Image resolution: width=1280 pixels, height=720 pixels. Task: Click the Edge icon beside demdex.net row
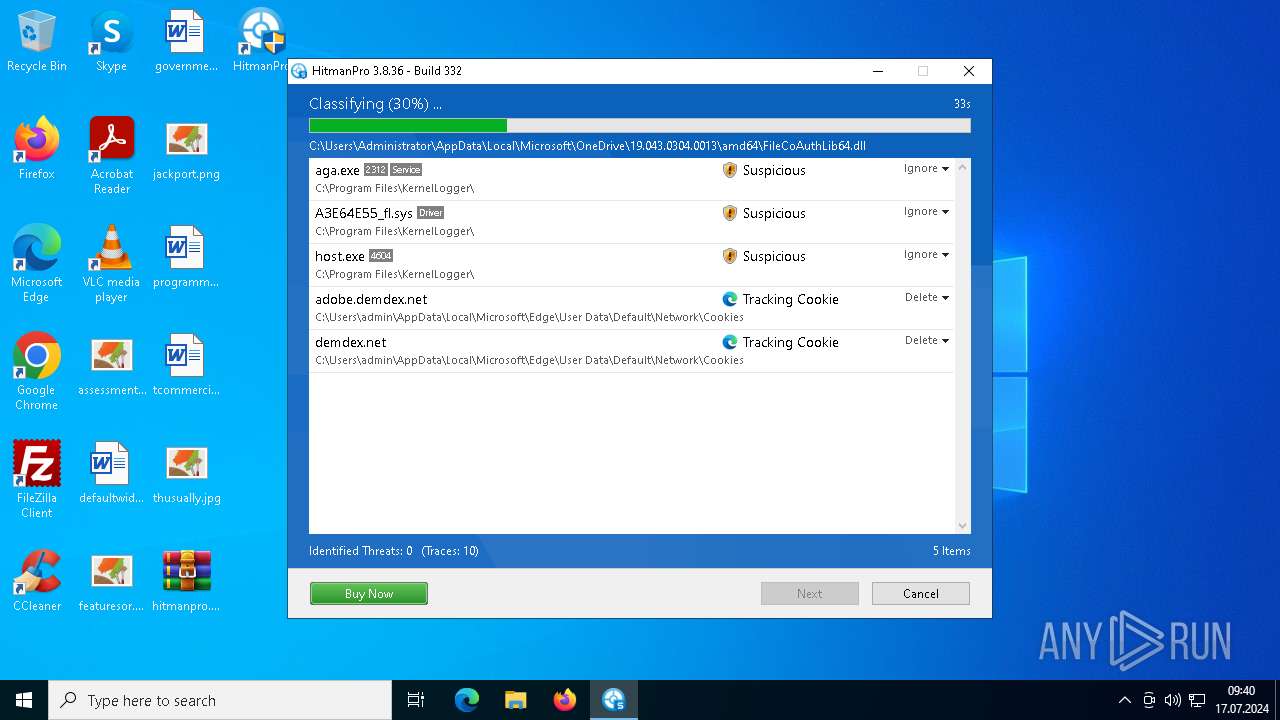coord(730,342)
